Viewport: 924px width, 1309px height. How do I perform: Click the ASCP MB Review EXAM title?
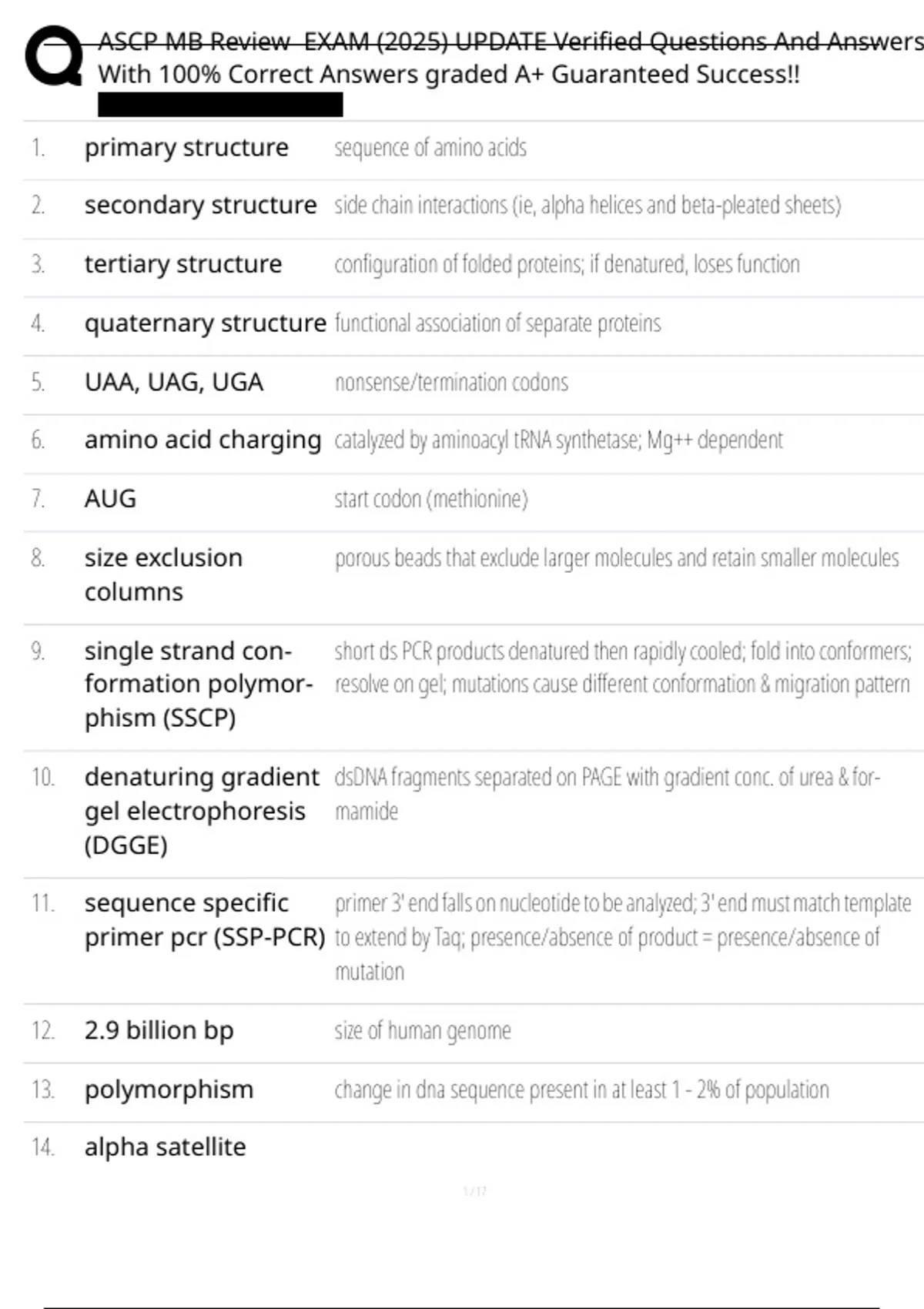(x=508, y=58)
